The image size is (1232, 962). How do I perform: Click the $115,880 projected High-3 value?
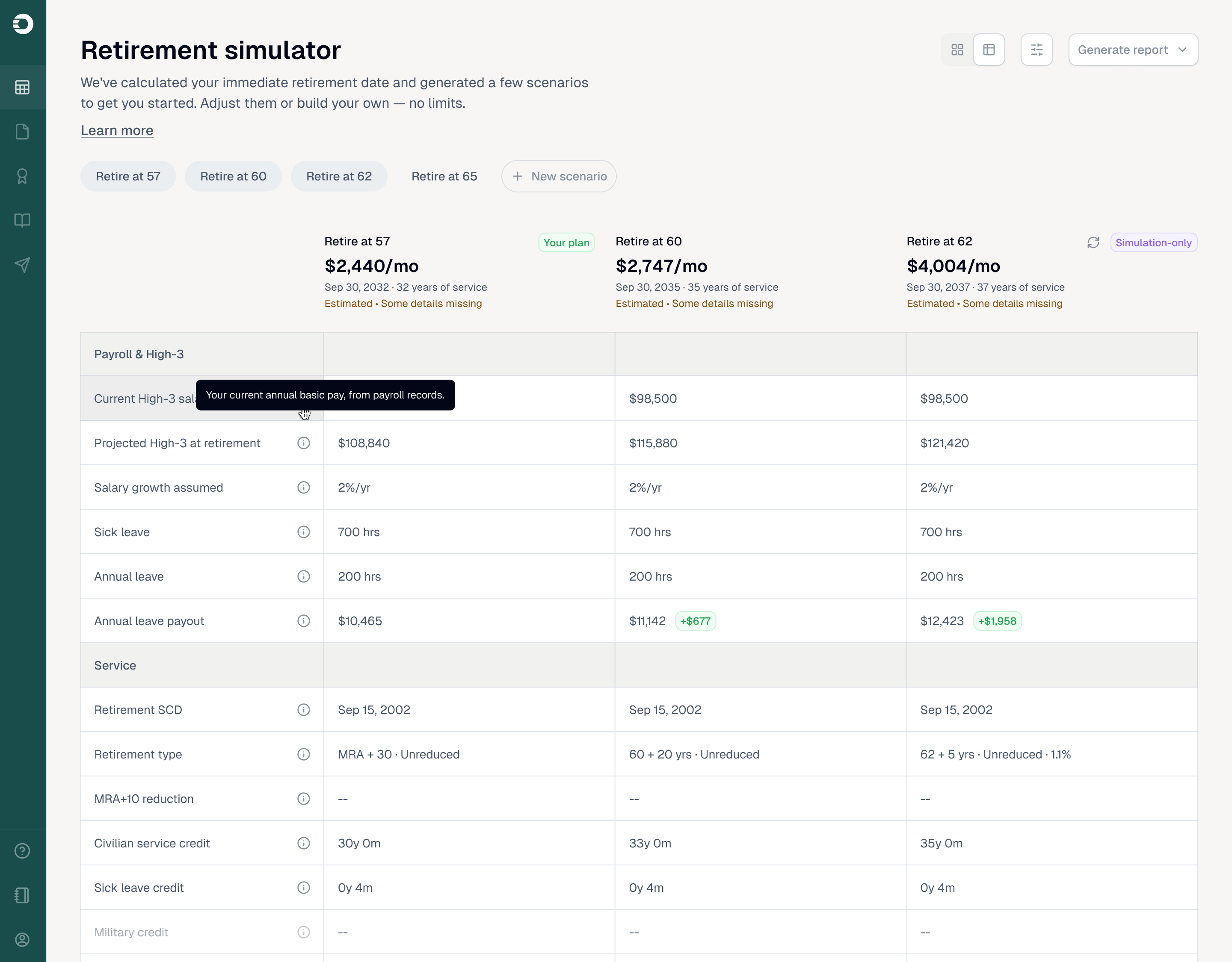653,443
